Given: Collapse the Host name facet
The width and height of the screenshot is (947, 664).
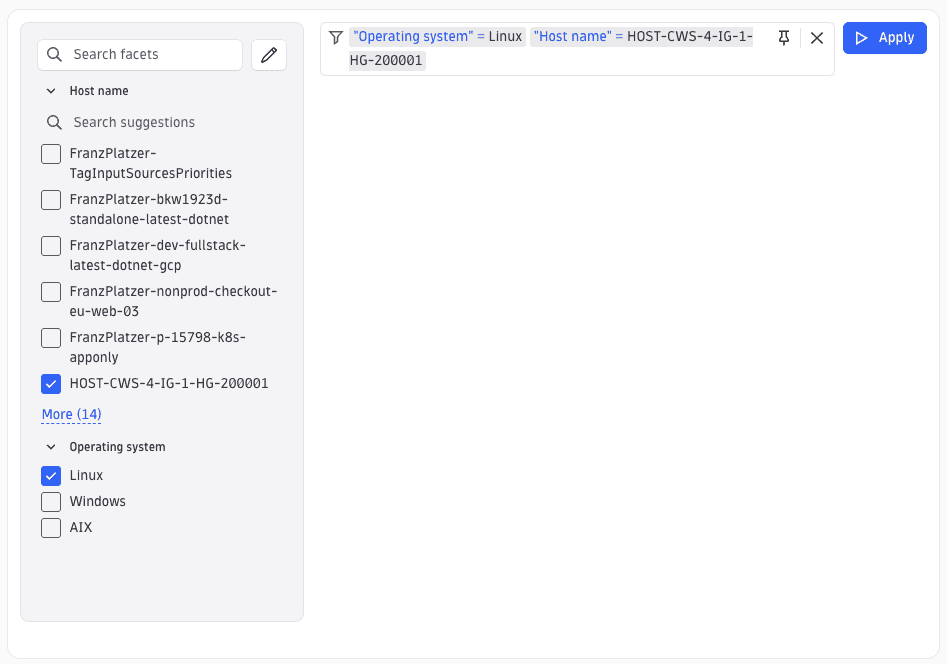Looking at the screenshot, I should tap(51, 91).
